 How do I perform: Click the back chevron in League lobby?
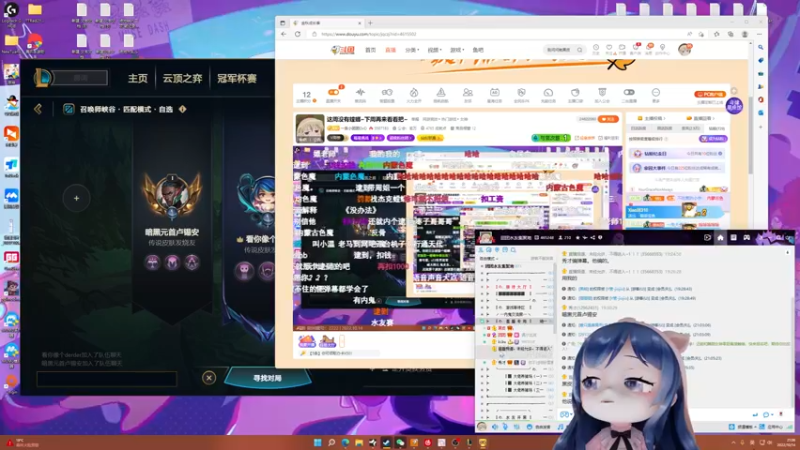click(38, 109)
